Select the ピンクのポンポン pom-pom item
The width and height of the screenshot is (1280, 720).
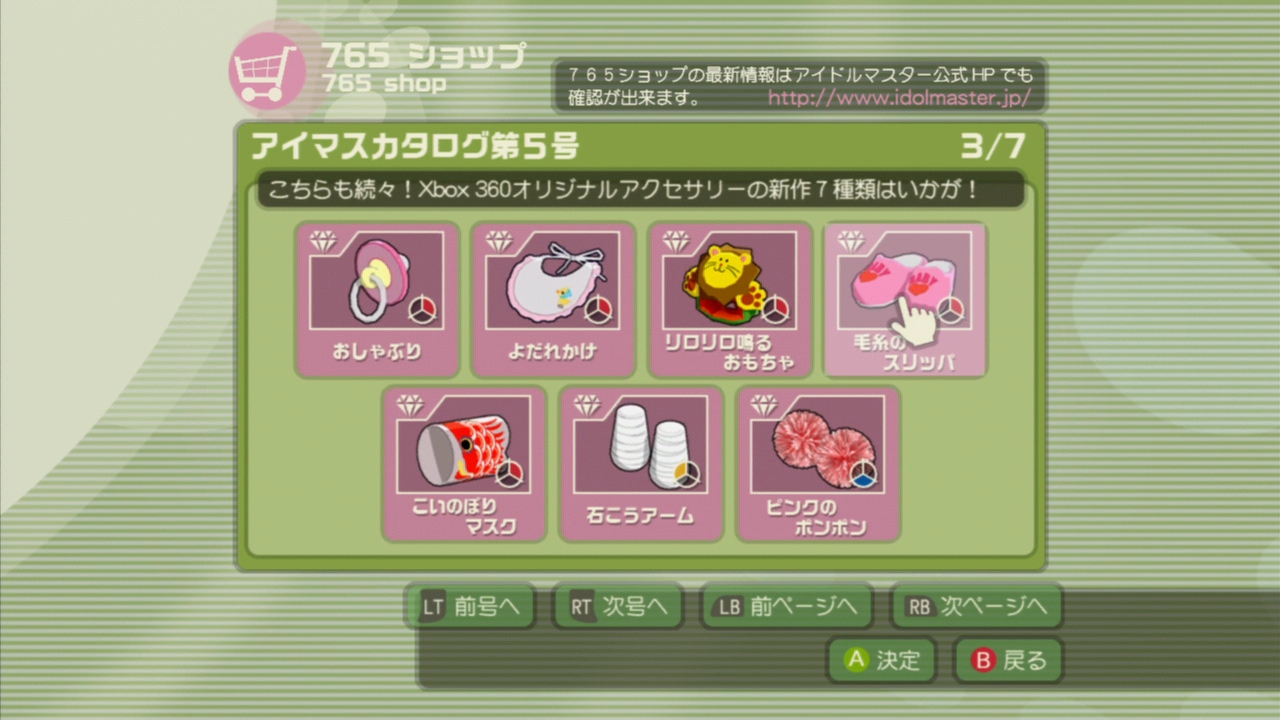(x=818, y=464)
